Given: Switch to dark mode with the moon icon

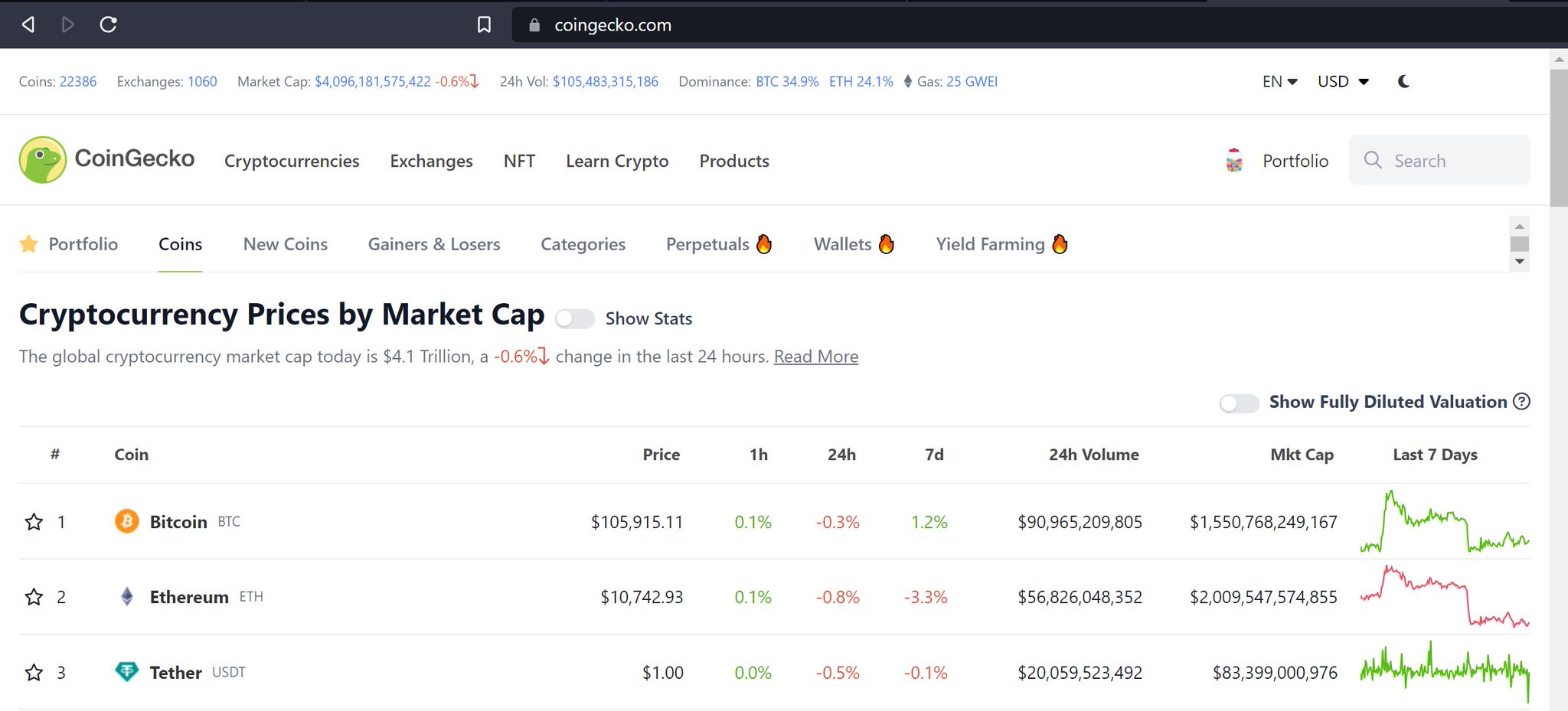Looking at the screenshot, I should point(1403,81).
